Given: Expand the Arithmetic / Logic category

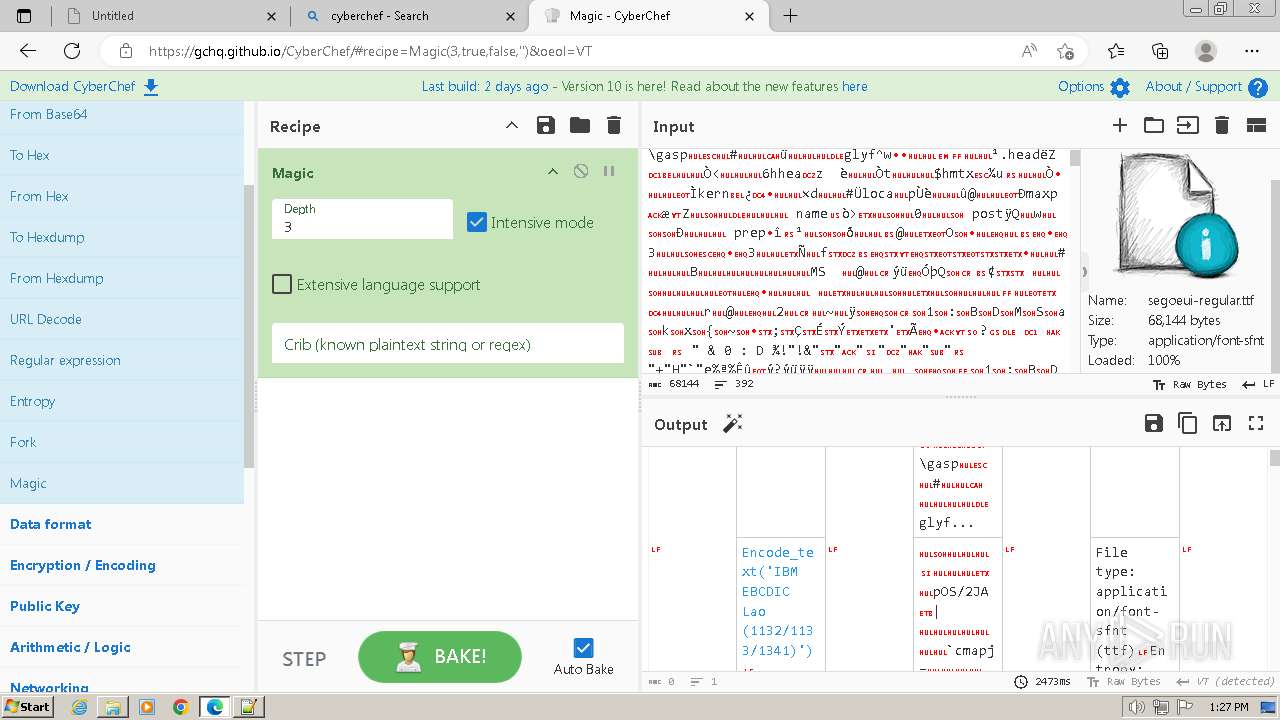Looking at the screenshot, I should tap(121, 647).
